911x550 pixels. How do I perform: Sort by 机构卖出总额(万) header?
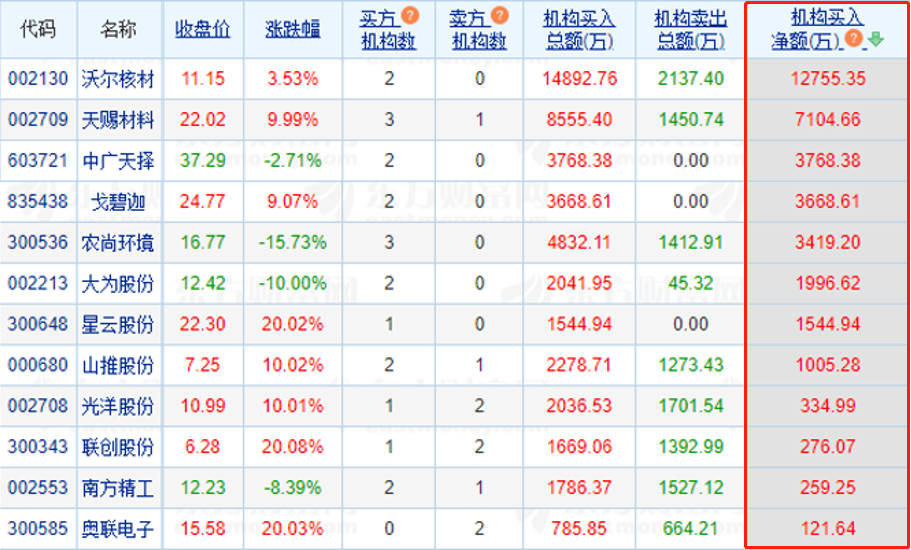point(691,29)
